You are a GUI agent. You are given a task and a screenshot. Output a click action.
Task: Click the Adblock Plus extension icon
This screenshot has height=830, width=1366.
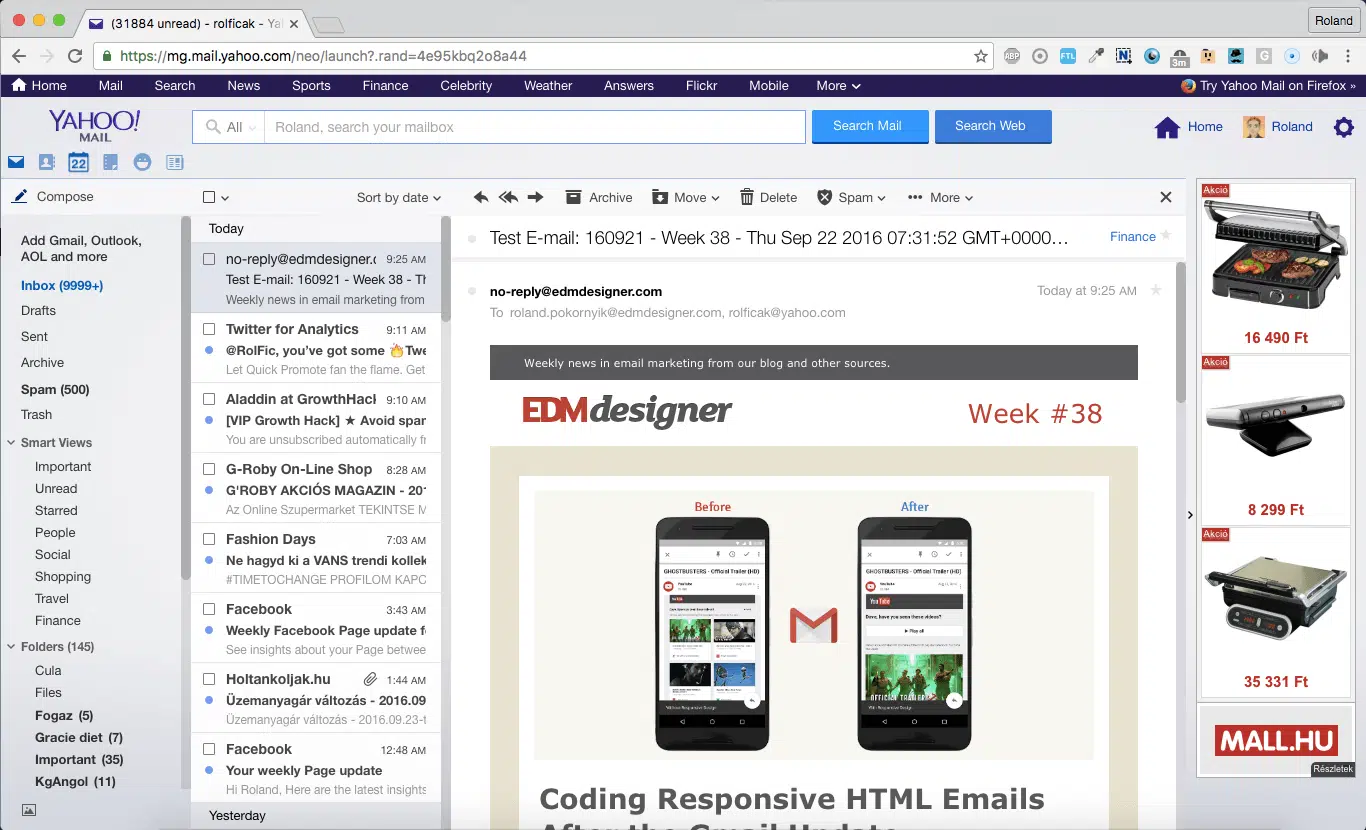click(x=1012, y=56)
